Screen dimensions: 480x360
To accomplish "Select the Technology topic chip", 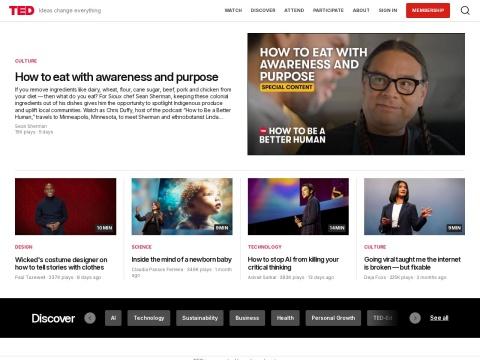I will point(149,318).
